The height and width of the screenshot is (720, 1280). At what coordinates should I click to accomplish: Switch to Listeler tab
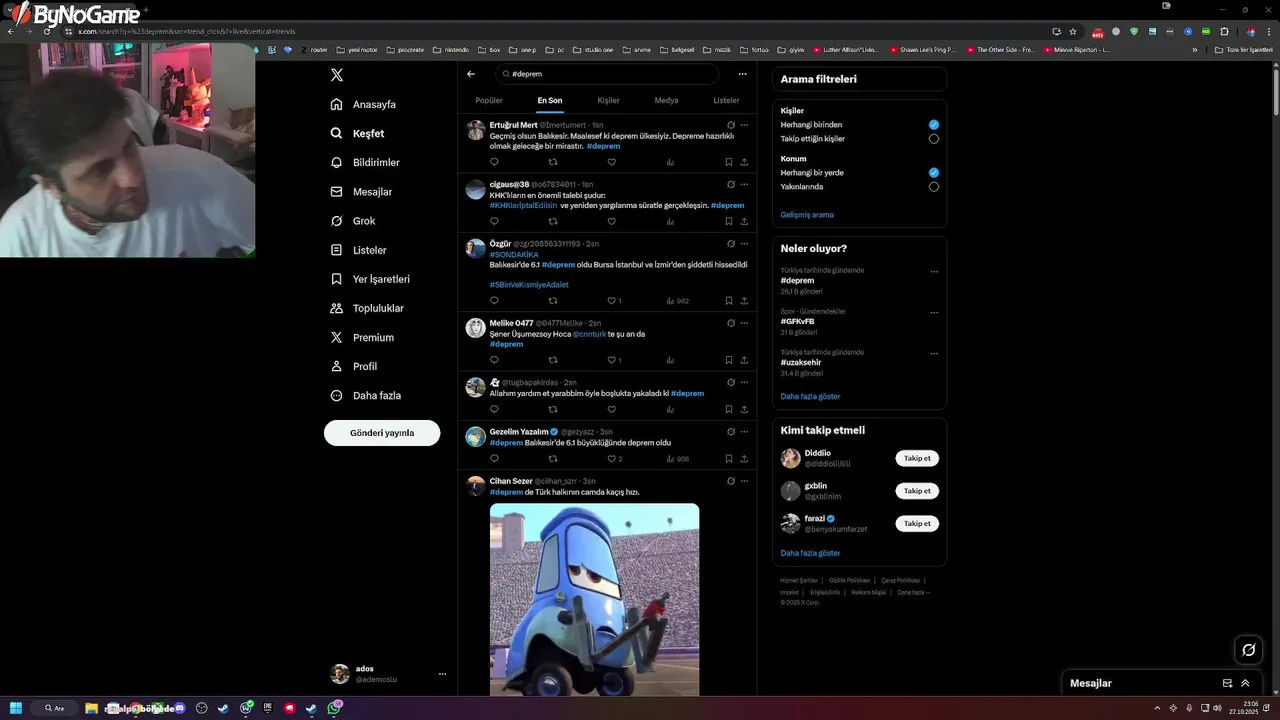[726, 100]
